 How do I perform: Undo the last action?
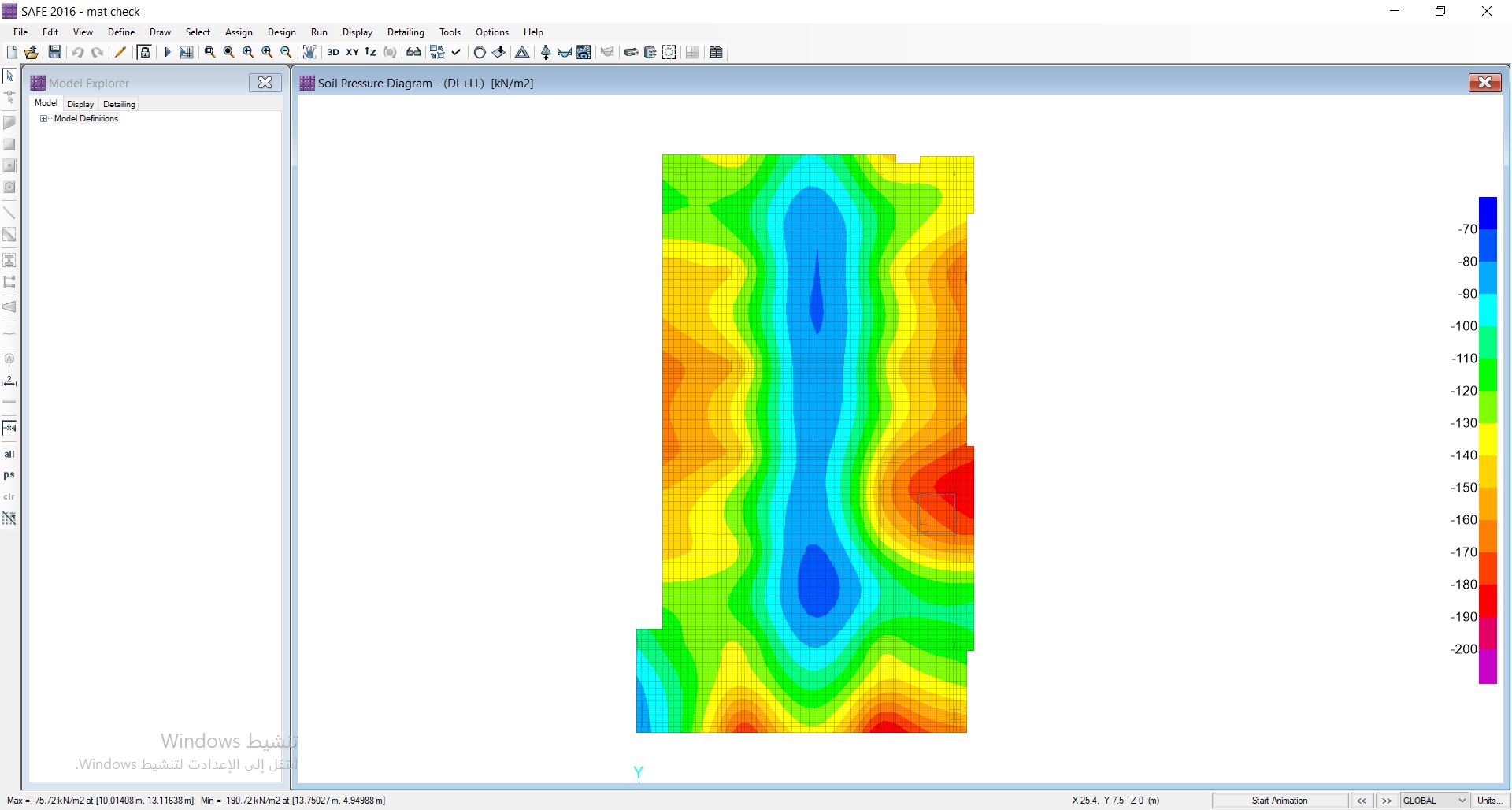click(77, 52)
